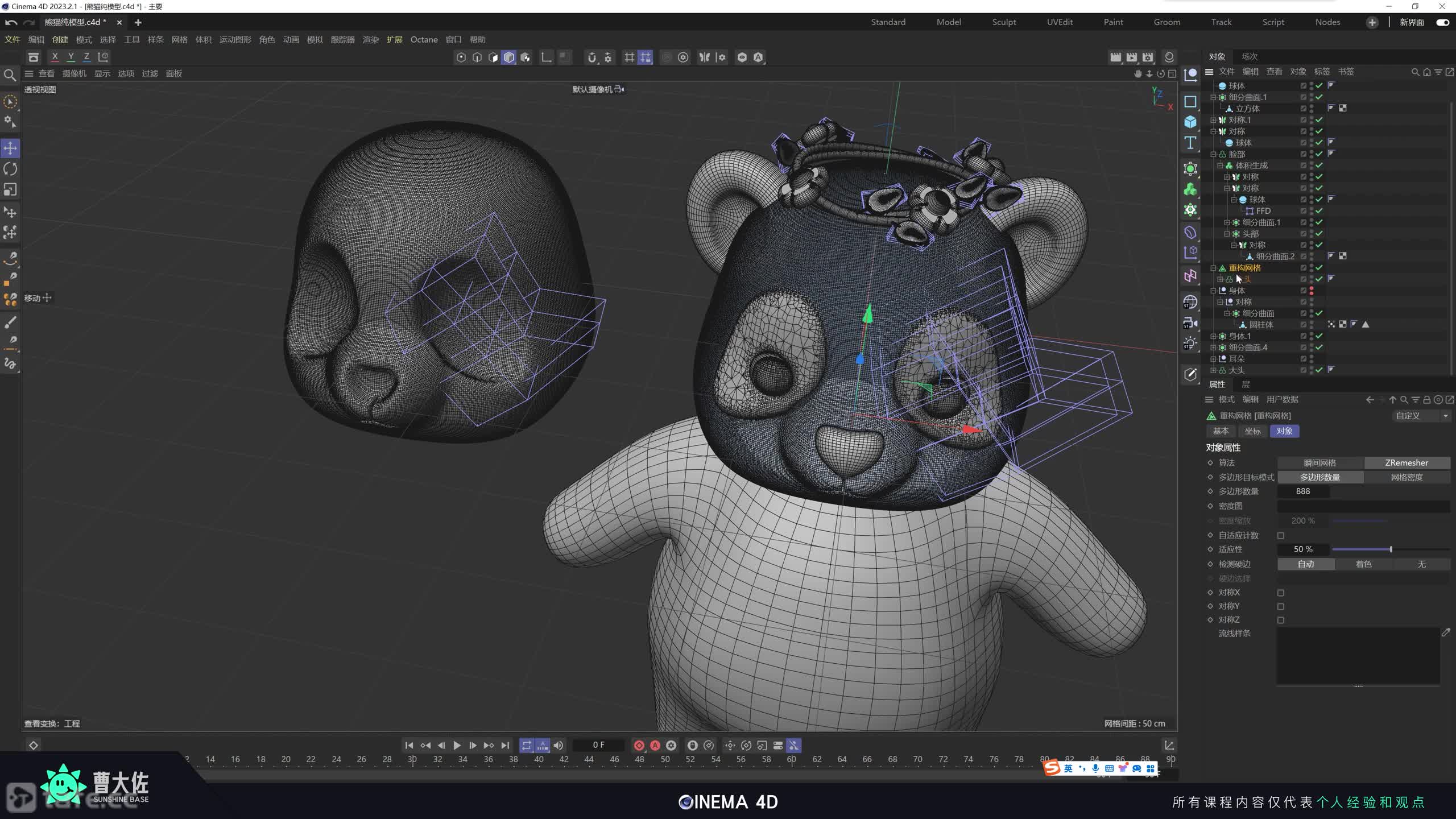The height and width of the screenshot is (819, 1456).
Task: Open the 运动图形 menu
Action: pyautogui.click(x=235, y=40)
